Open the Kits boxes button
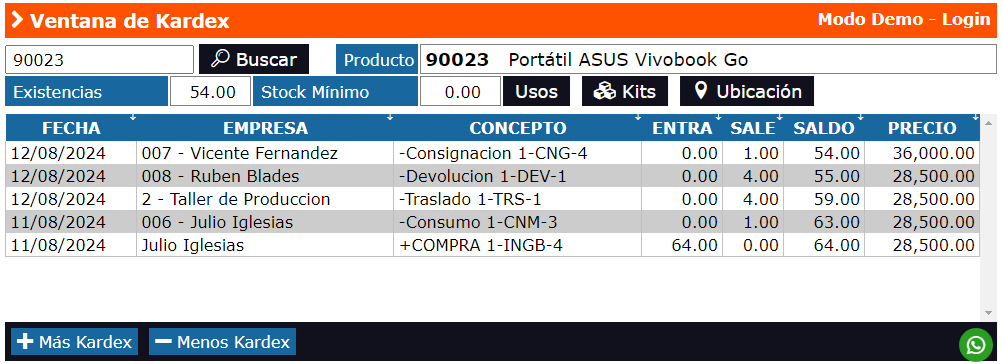 624,91
